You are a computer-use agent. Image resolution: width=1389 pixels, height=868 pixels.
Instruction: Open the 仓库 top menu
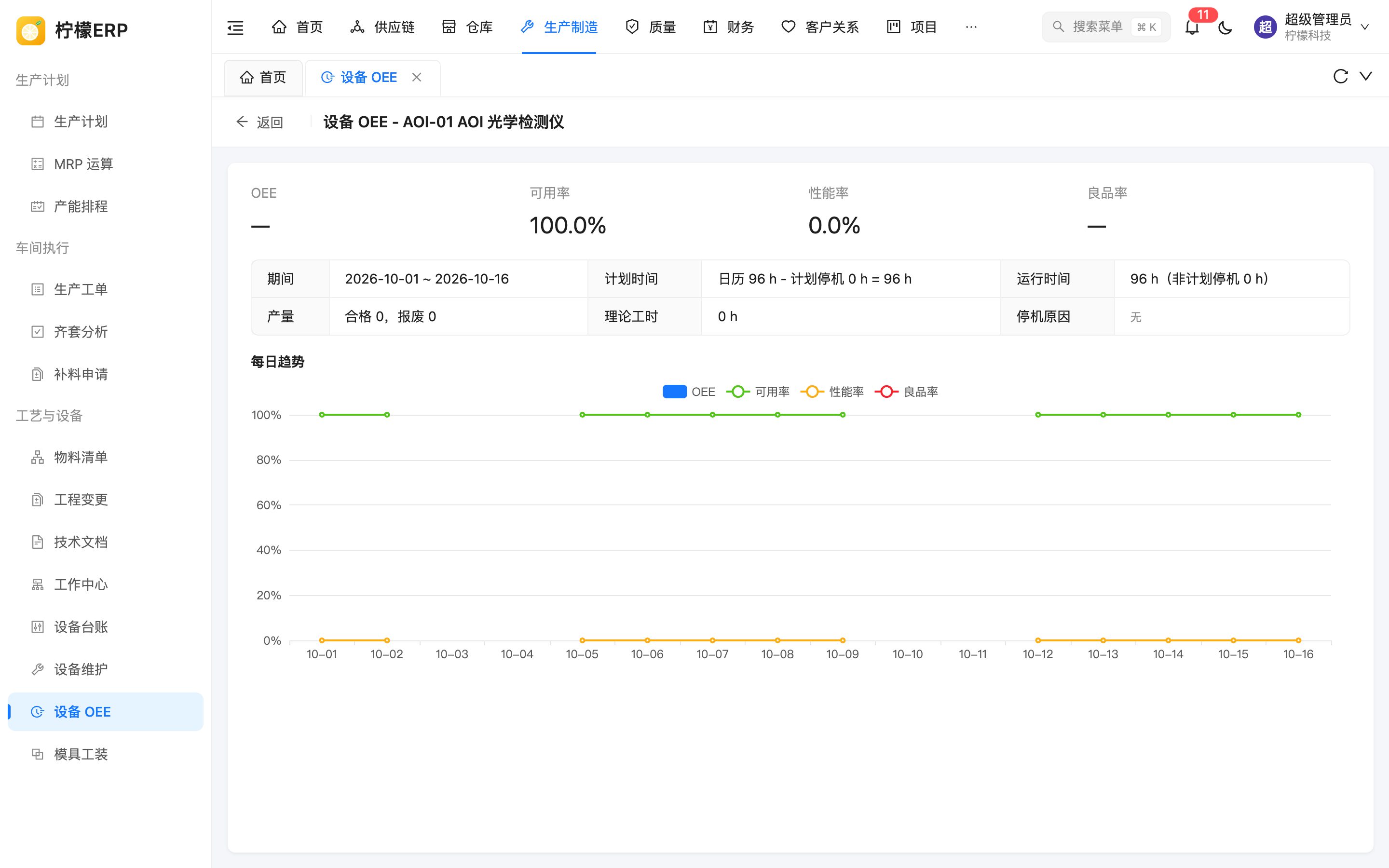(x=467, y=27)
